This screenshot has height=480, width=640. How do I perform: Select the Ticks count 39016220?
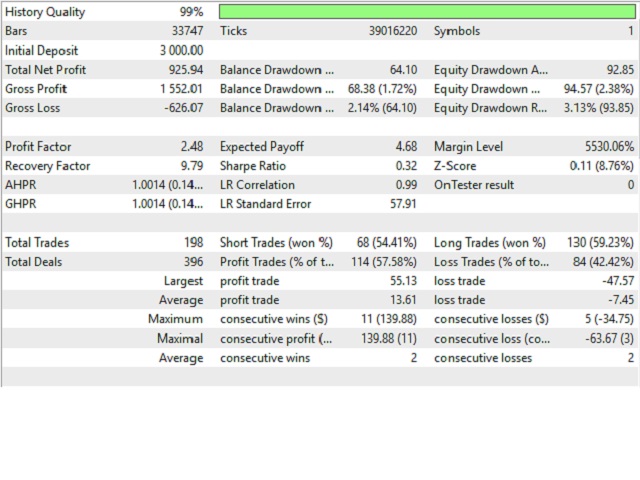click(393, 31)
